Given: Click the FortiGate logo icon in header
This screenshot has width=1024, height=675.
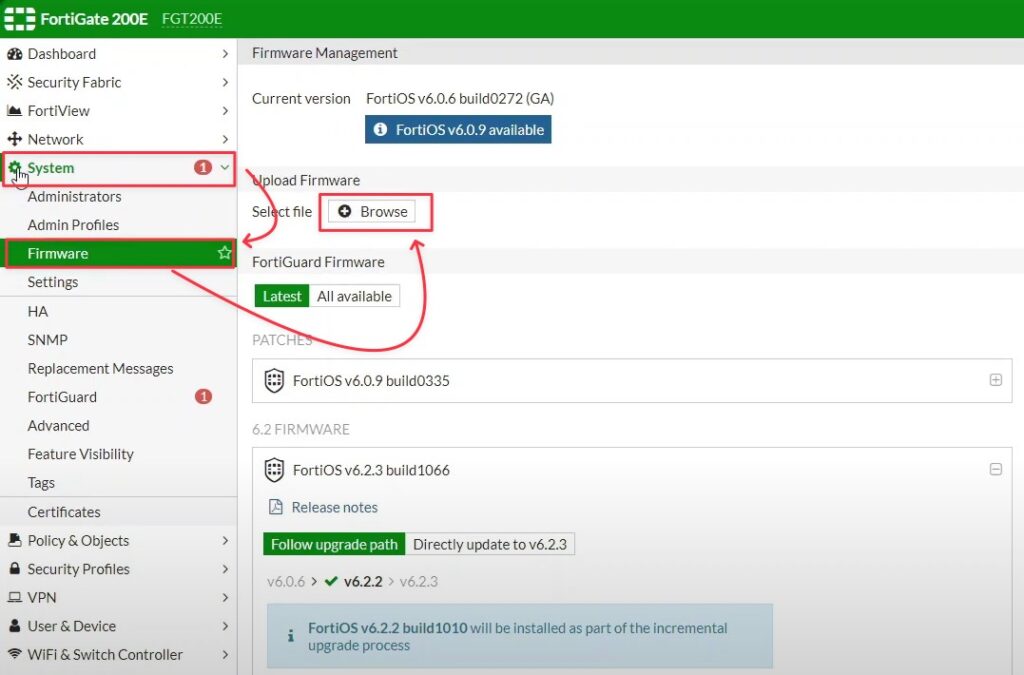Looking at the screenshot, I should tap(20, 19).
